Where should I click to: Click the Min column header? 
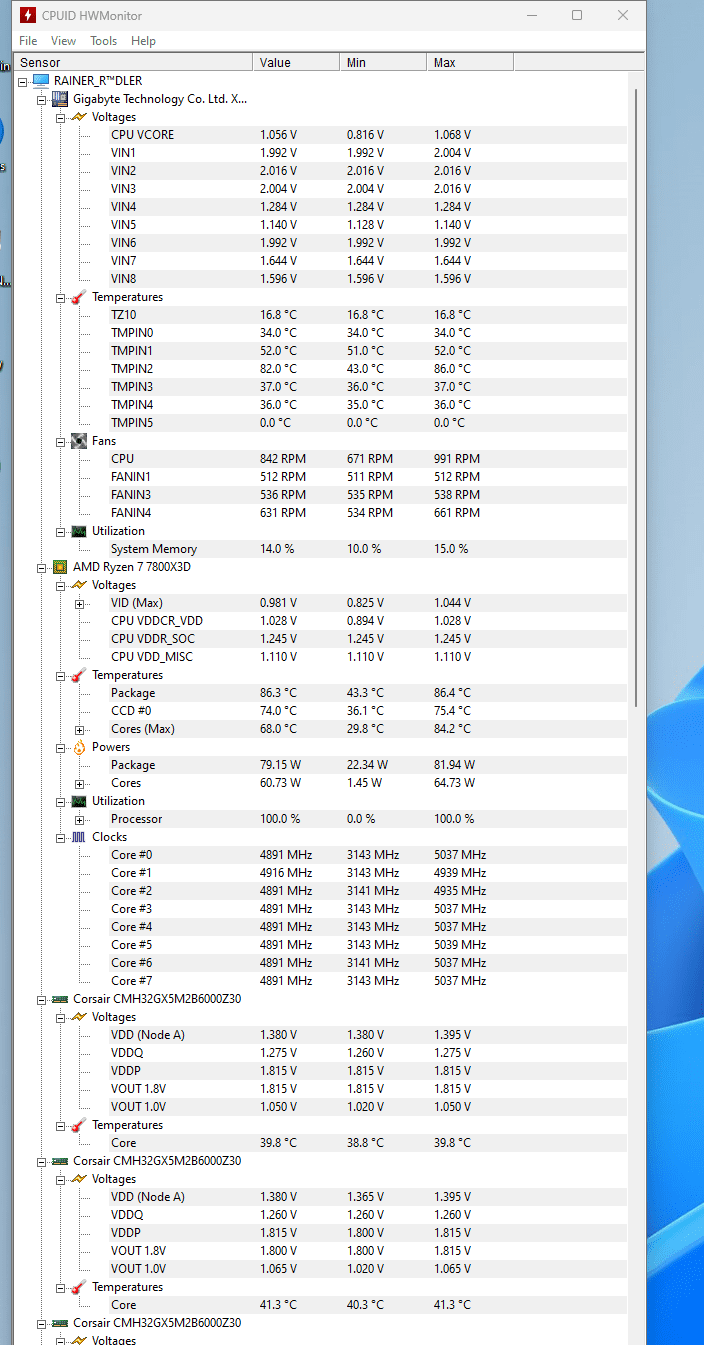(x=383, y=62)
